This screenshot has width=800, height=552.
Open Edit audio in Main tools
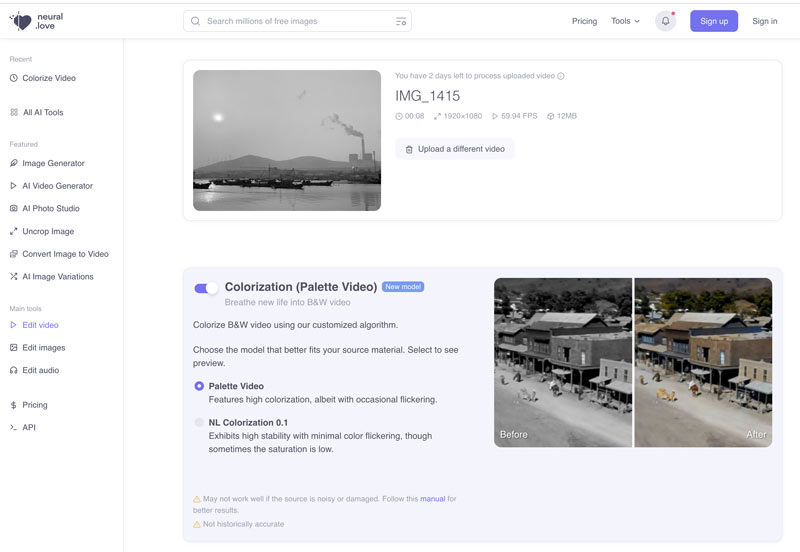coord(40,370)
